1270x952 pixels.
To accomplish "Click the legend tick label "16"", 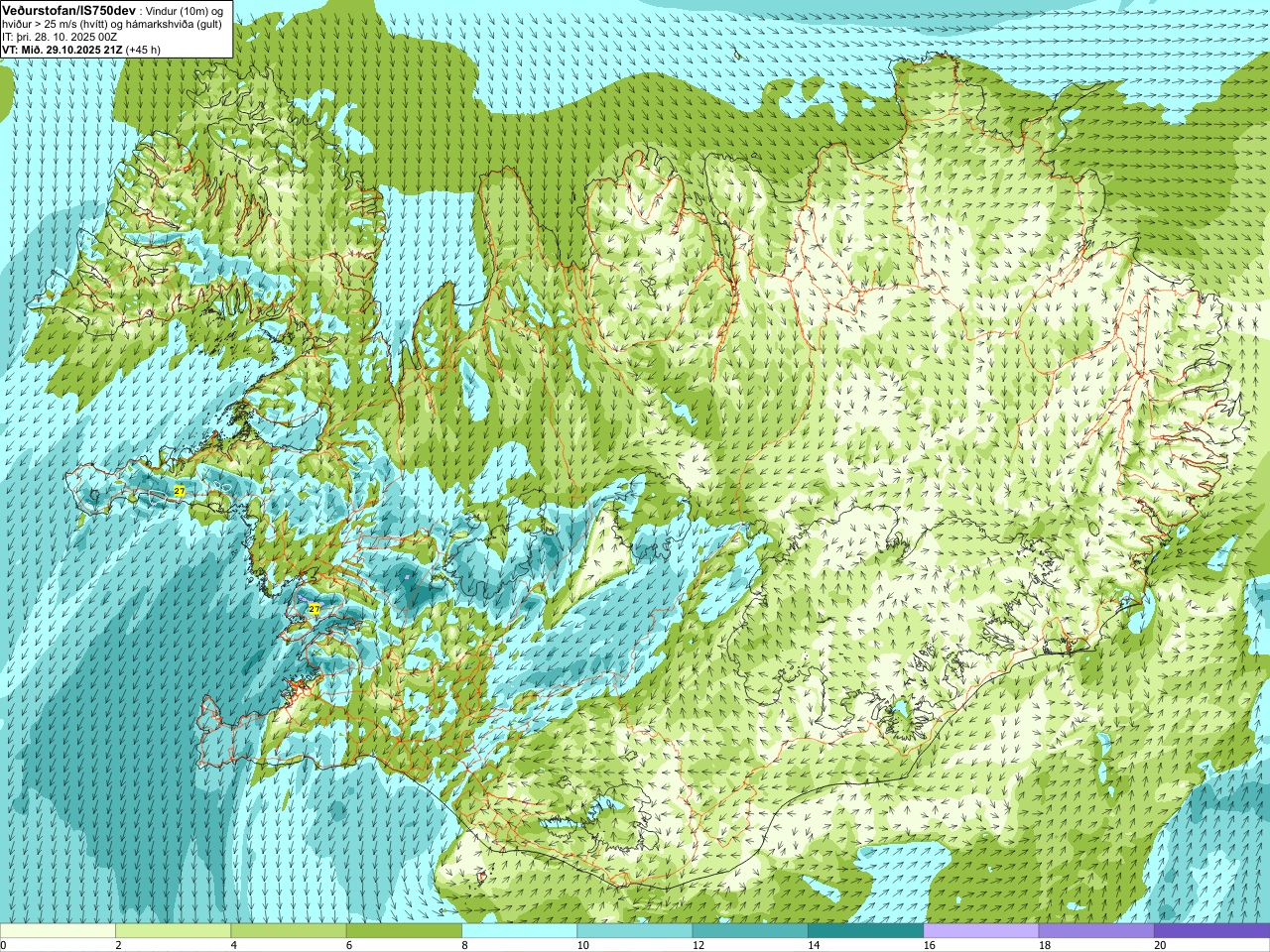I will pyautogui.click(x=930, y=946).
